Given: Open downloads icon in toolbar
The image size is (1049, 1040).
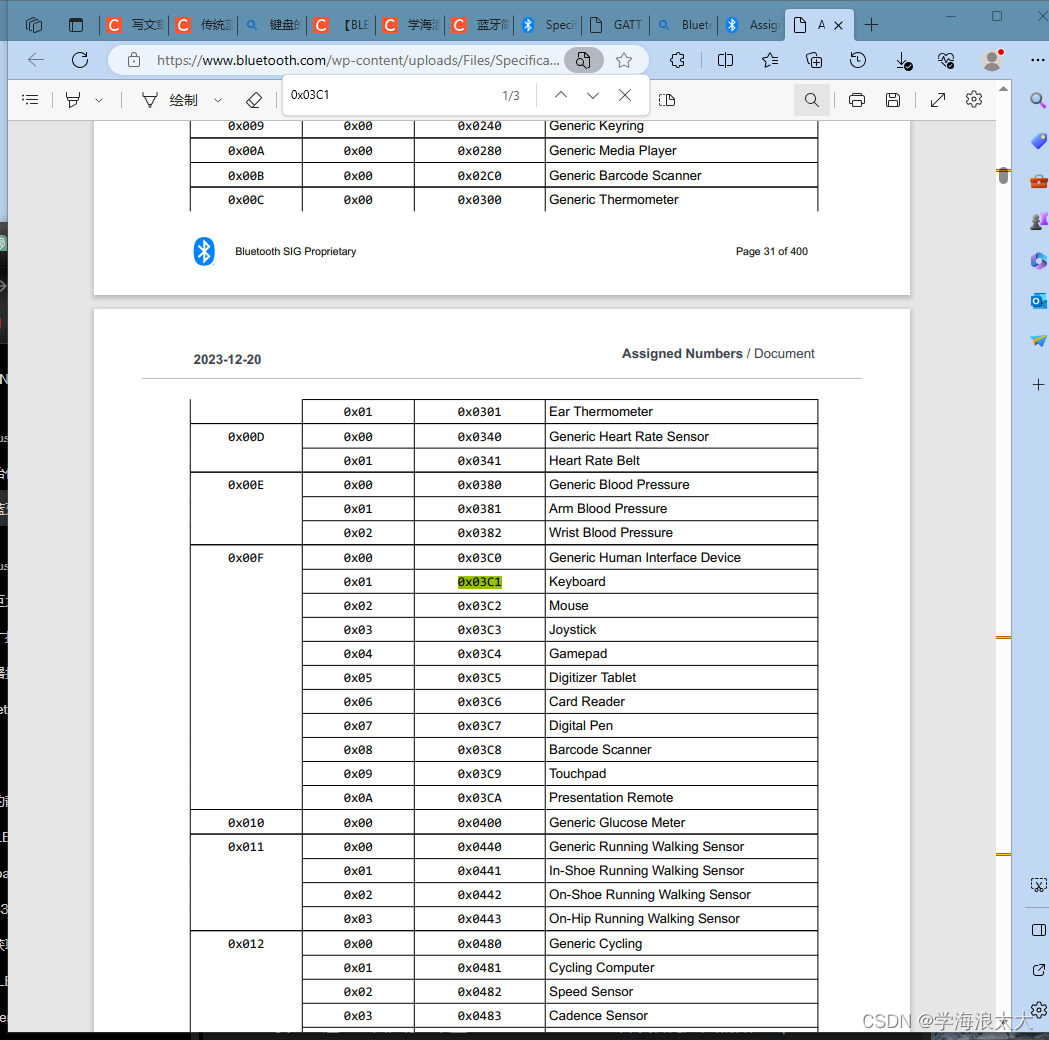Looking at the screenshot, I should [903, 61].
